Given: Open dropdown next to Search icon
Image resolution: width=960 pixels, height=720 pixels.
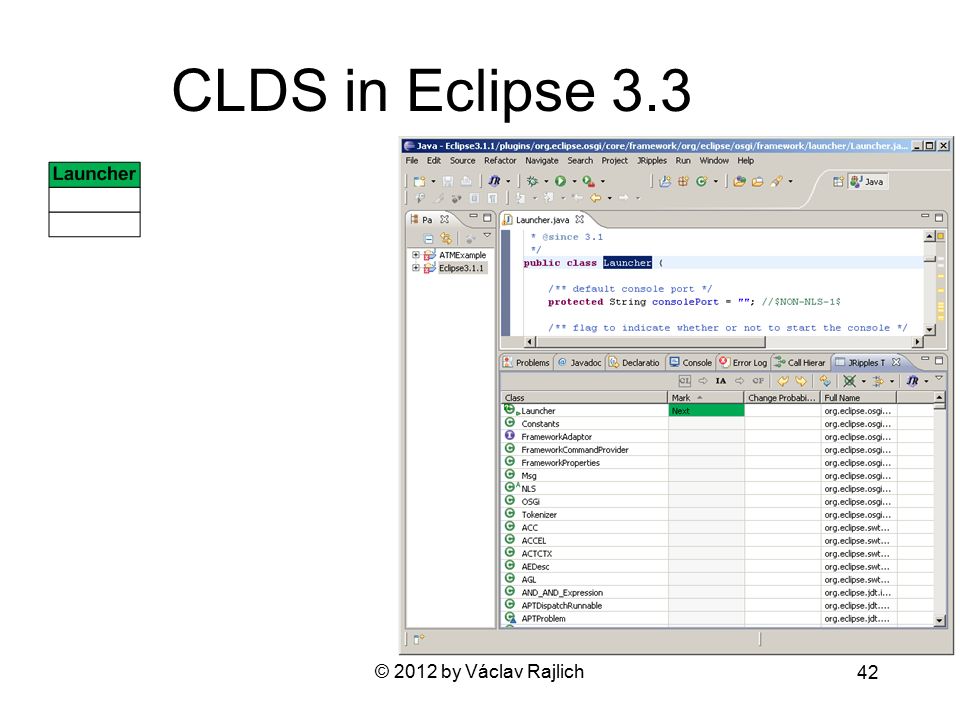Looking at the screenshot, I should [790, 182].
